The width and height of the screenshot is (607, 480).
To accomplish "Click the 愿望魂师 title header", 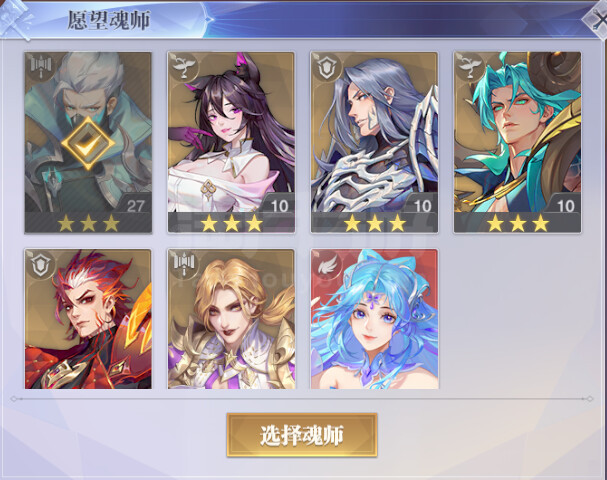I will 109,20.
